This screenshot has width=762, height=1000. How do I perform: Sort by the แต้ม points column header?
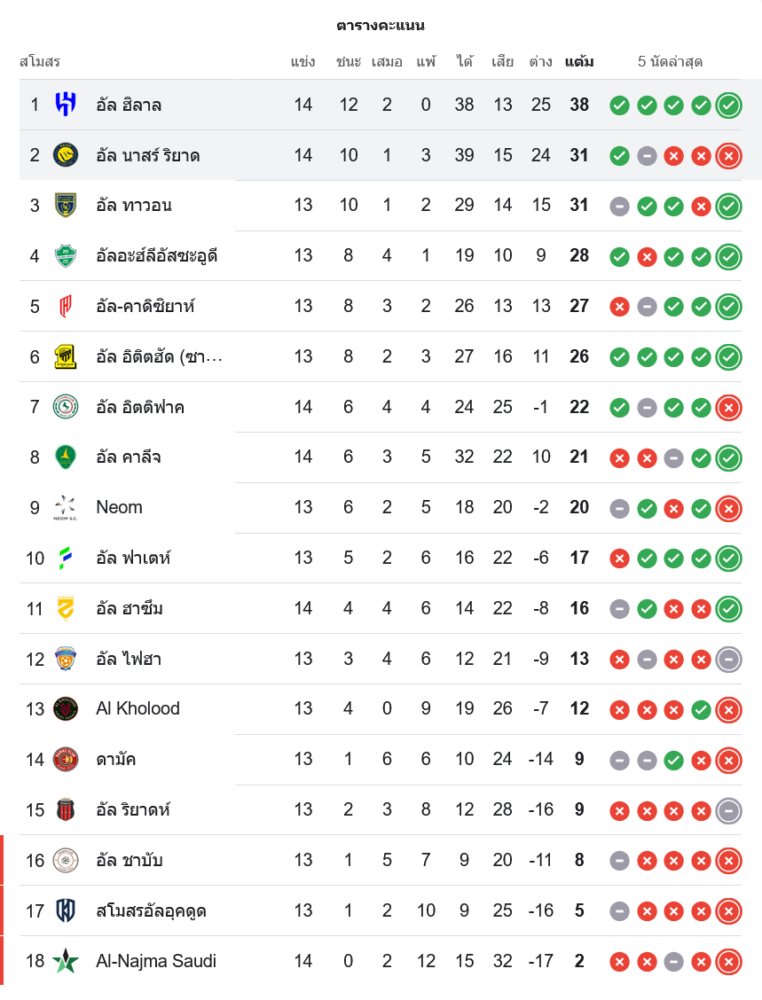click(579, 62)
